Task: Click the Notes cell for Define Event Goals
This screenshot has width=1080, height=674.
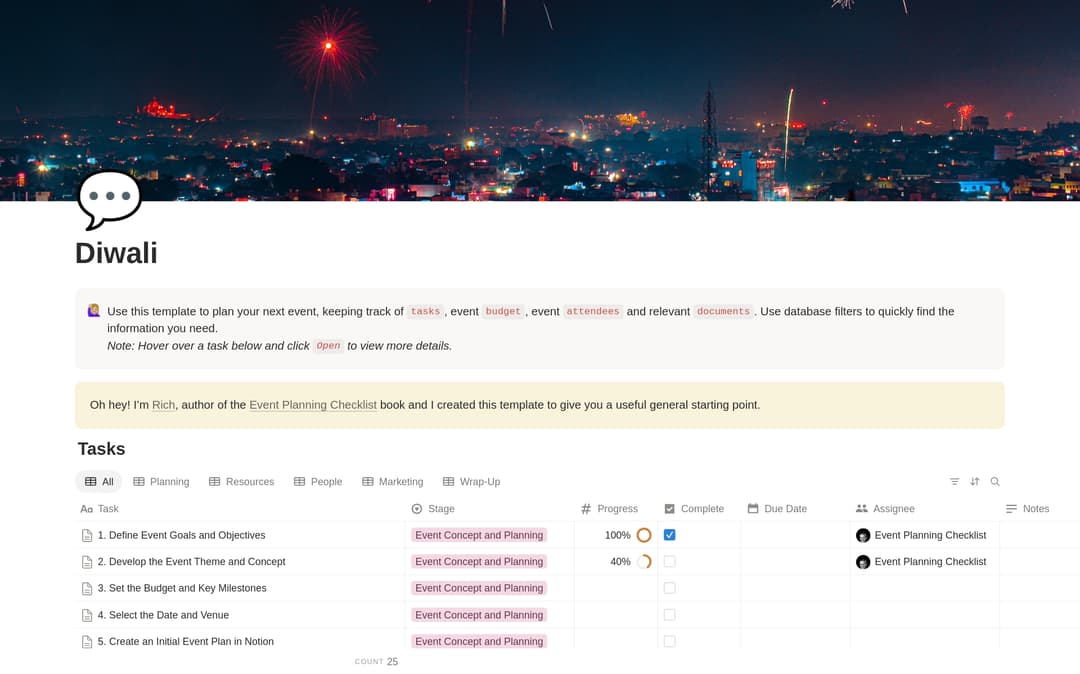Action: pos(1039,535)
